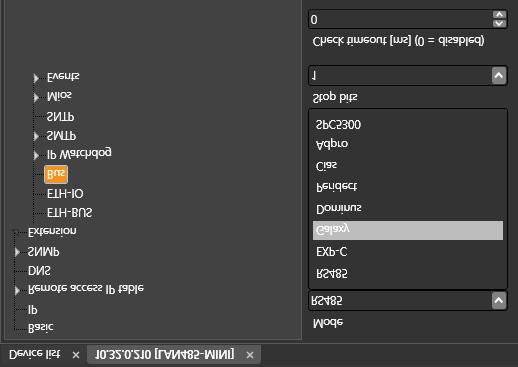The height and width of the screenshot is (367, 518).
Task: Close the Device list tab
Action: pyautogui.click(x=76, y=355)
